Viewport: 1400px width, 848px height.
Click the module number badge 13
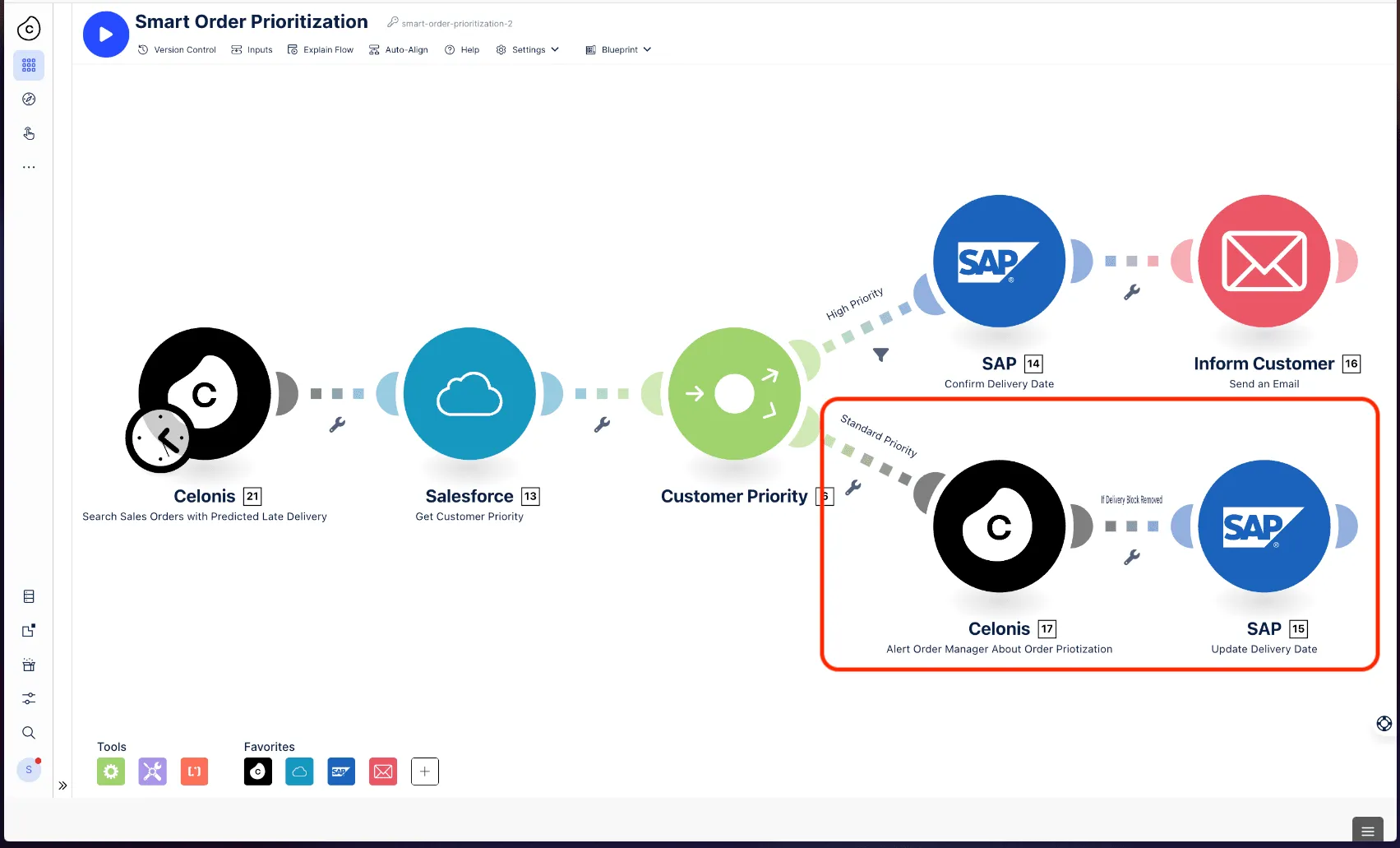530,497
